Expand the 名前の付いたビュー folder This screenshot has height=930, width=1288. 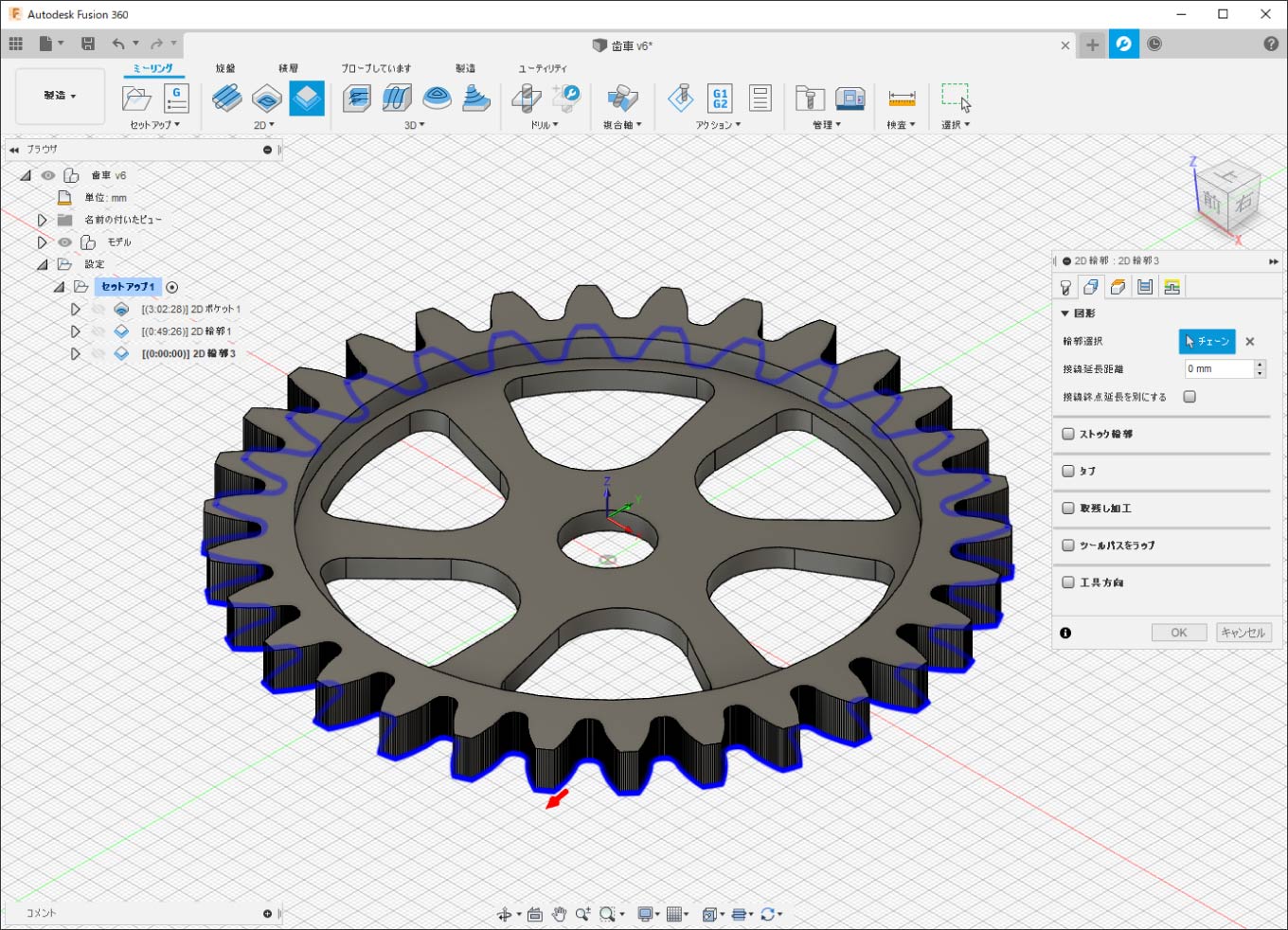43,220
